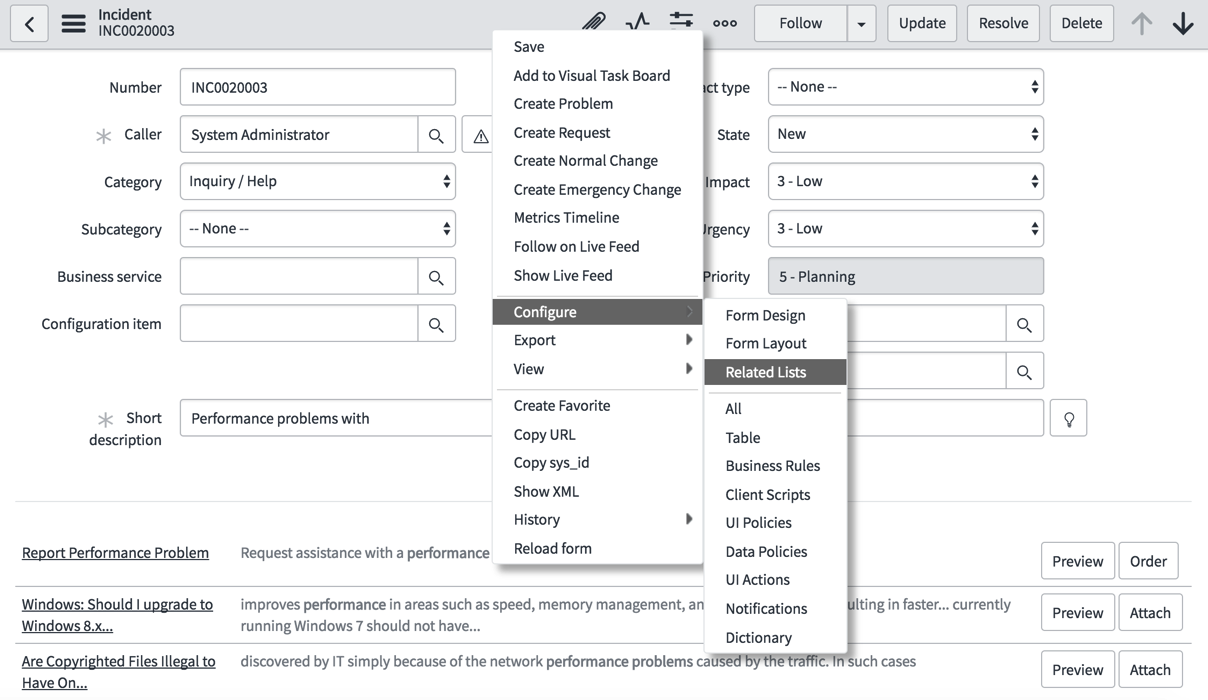Screen dimensions: 1208x700
Task: Select Create Problem menu item
Action: [598, 103]
